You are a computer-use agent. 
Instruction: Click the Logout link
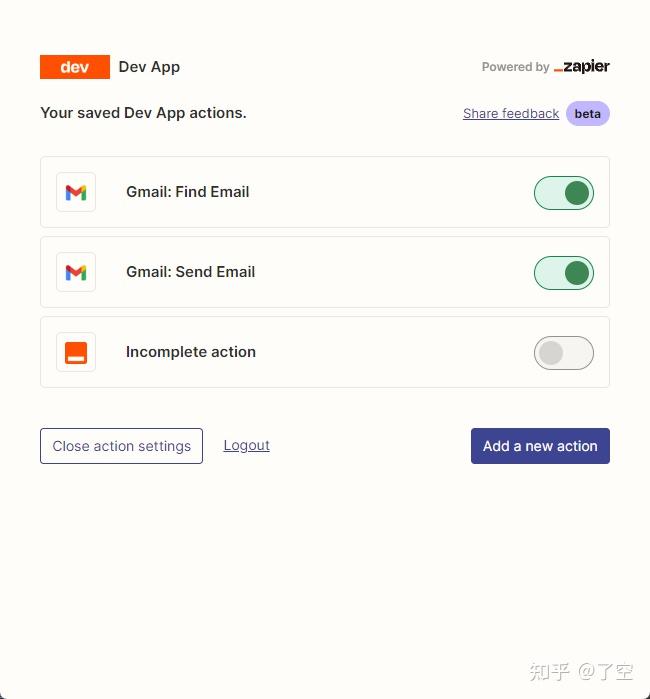click(x=247, y=445)
